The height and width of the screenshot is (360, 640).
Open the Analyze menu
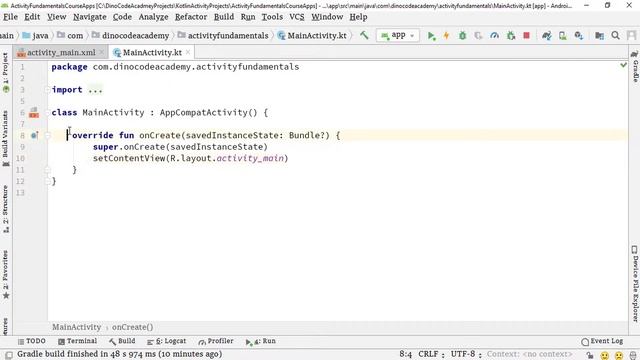pyautogui.click(x=153, y=17)
